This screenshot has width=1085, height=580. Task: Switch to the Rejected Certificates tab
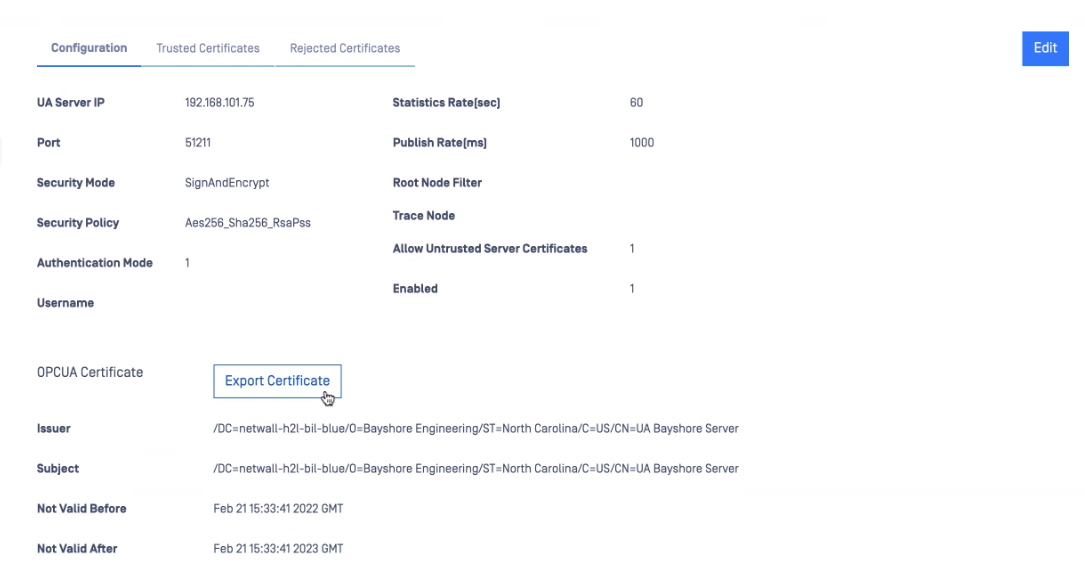345,48
